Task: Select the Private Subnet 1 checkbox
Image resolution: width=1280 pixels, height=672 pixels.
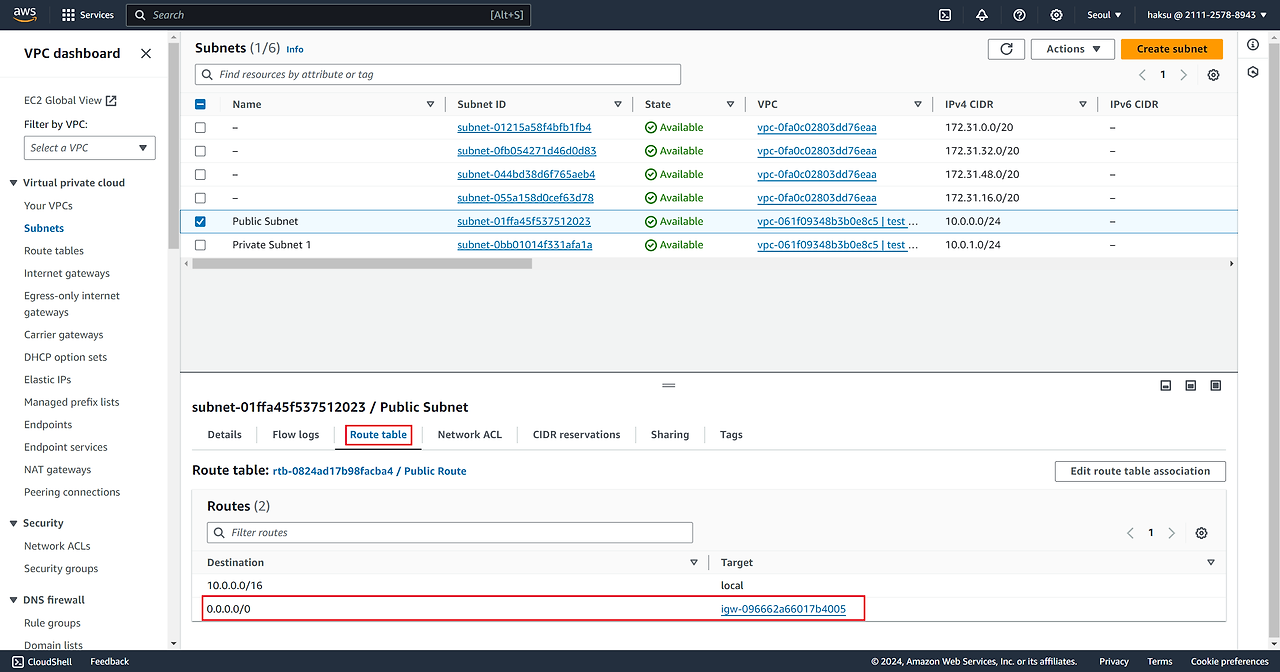Action: 200,245
